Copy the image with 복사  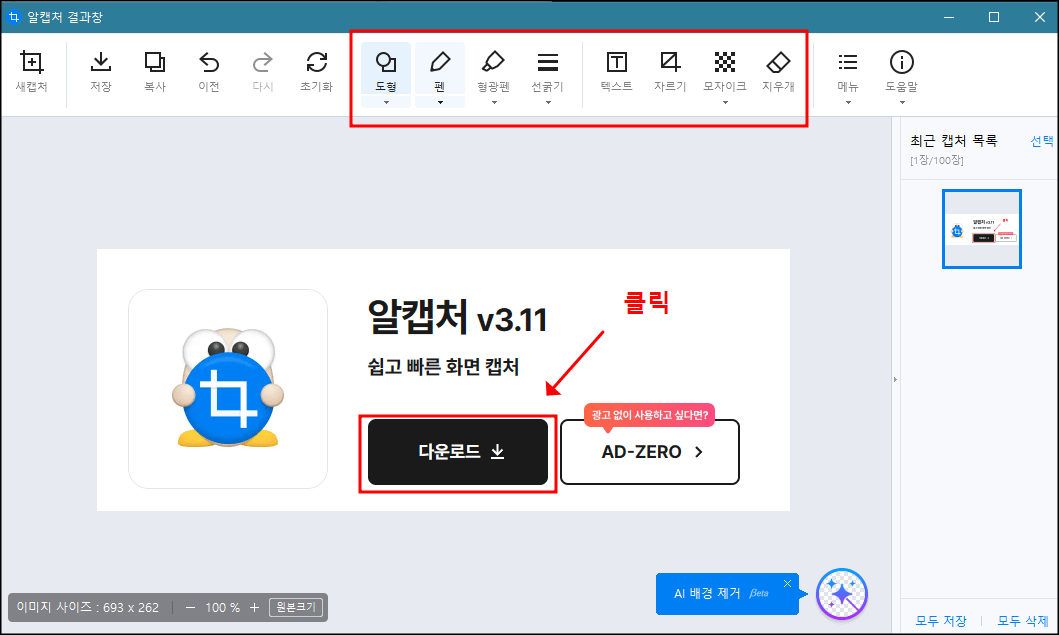155,71
